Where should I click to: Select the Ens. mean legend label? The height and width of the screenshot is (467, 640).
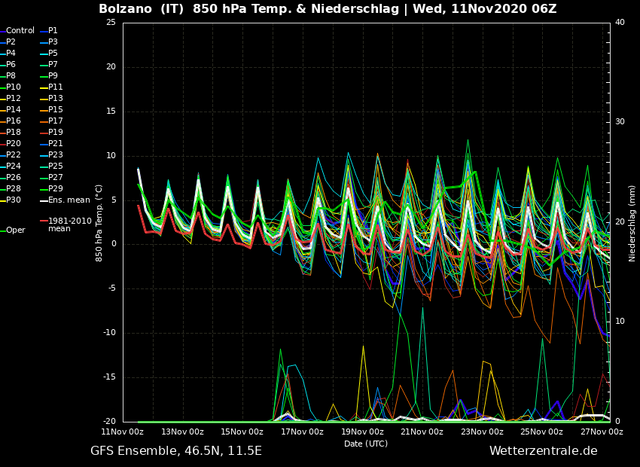click(x=69, y=200)
